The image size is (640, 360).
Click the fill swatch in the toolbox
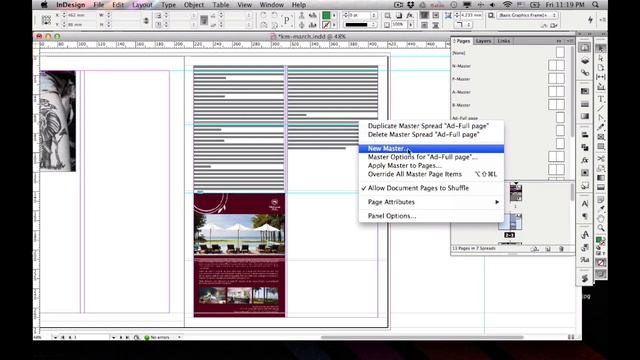point(599,239)
